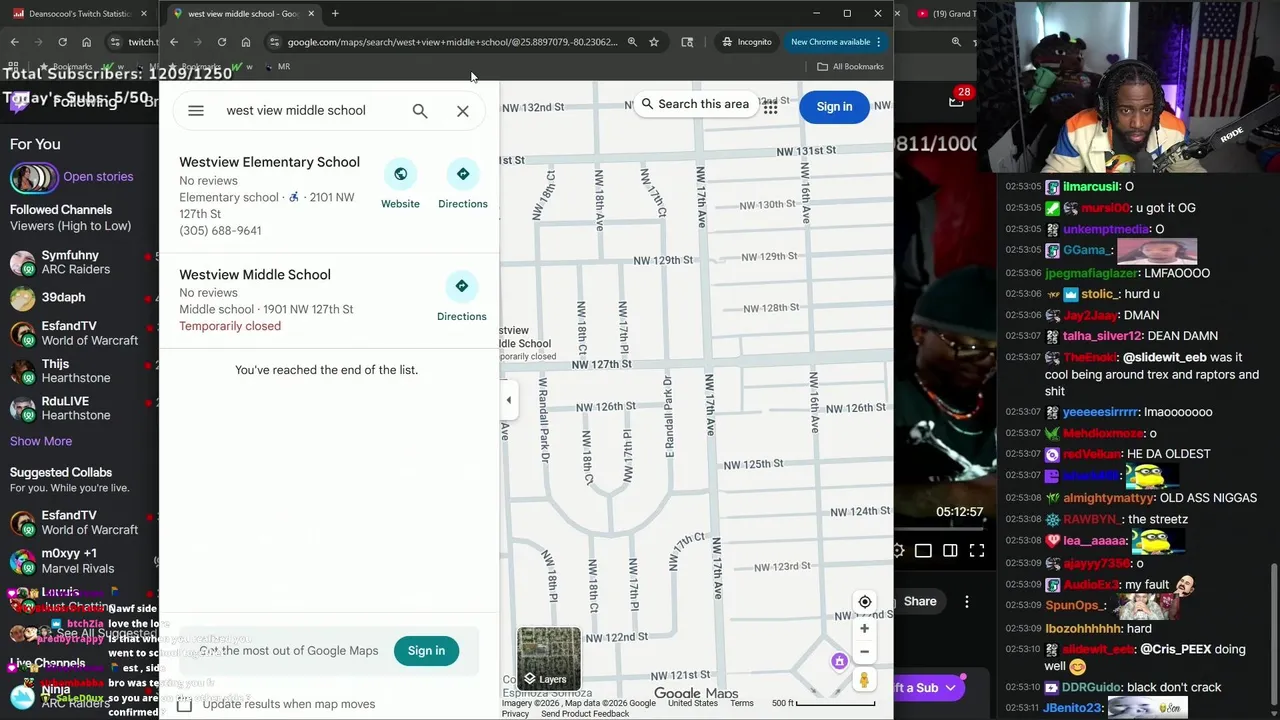Click Chrome back arrow in Maps window

pos(174,42)
